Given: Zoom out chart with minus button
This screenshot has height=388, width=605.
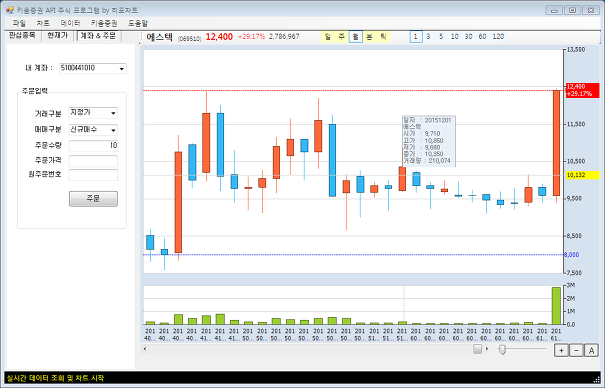Looking at the screenshot, I should (x=576, y=350).
